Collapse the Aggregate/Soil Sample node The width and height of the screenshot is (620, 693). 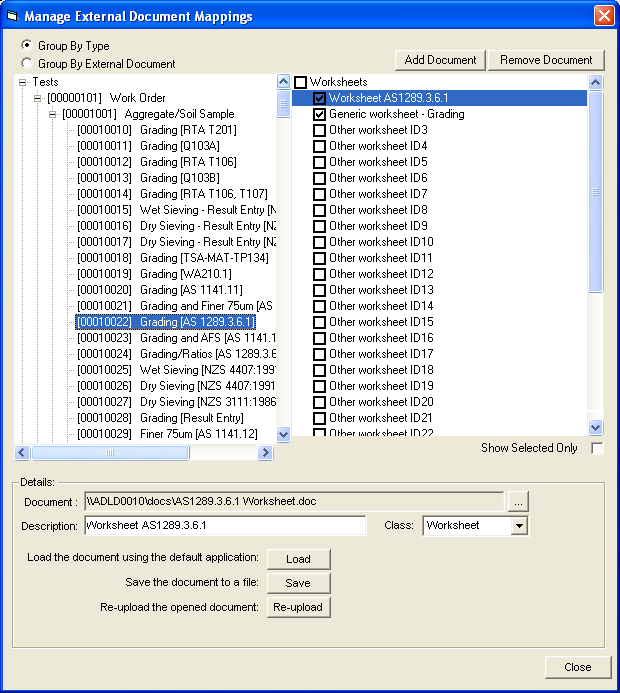[x=53, y=114]
